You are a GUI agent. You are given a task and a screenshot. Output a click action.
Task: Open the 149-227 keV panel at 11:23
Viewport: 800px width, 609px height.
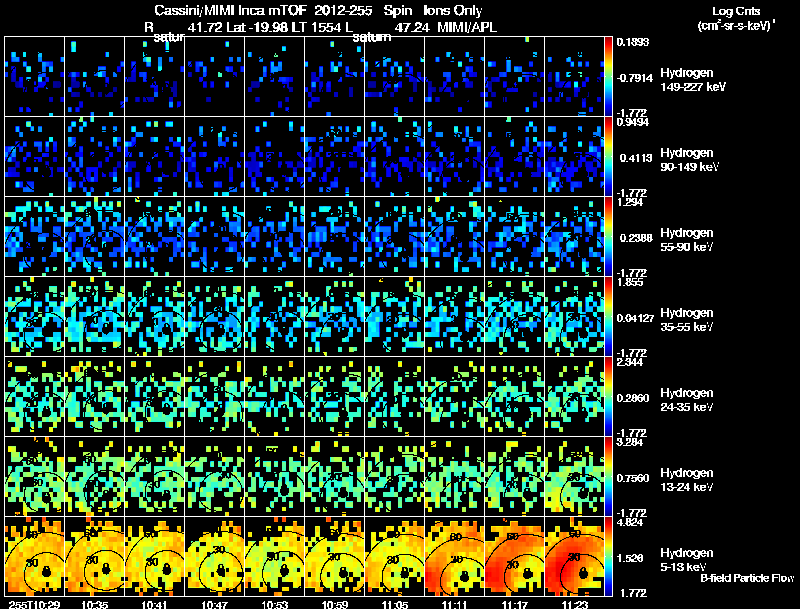point(574,77)
